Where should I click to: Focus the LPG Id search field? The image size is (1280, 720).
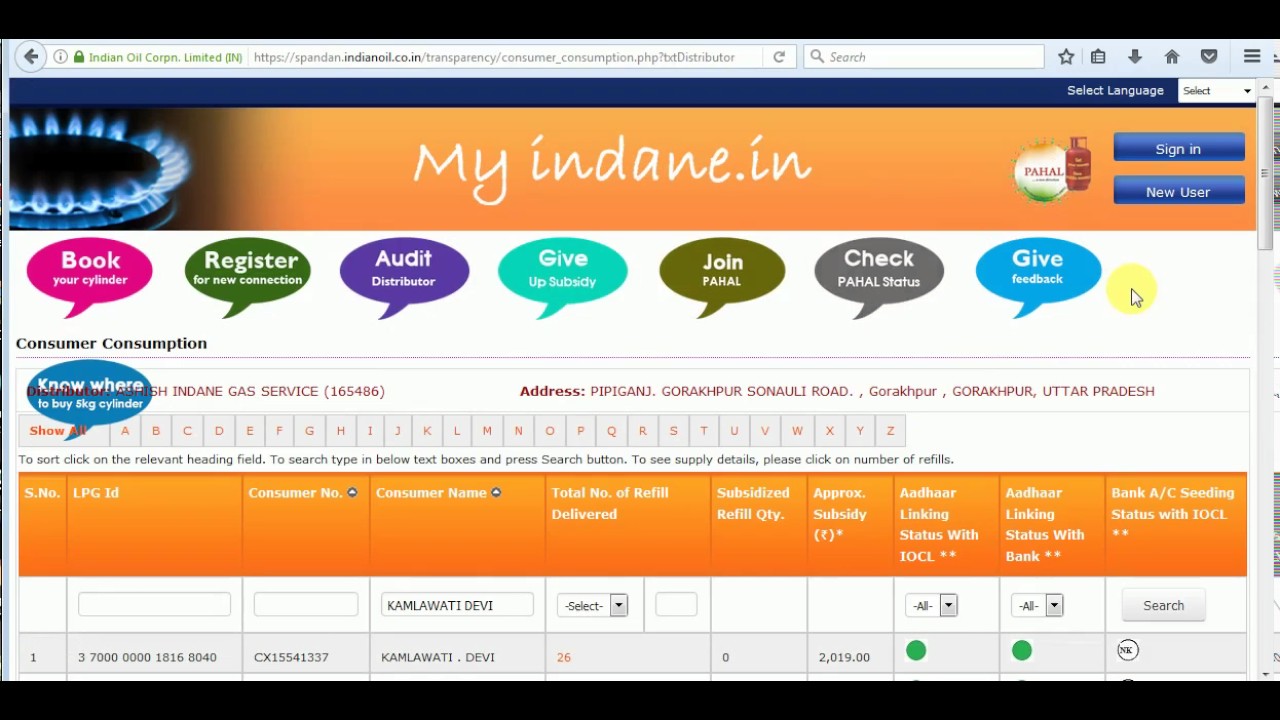pyautogui.click(x=154, y=604)
